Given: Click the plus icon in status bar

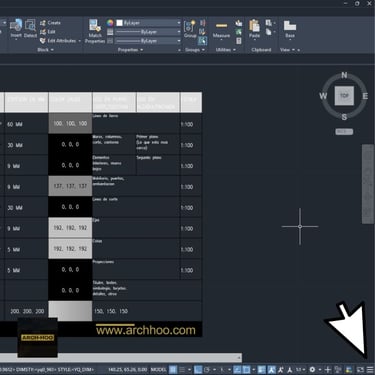Looking at the screenshot, I should (328, 369).
